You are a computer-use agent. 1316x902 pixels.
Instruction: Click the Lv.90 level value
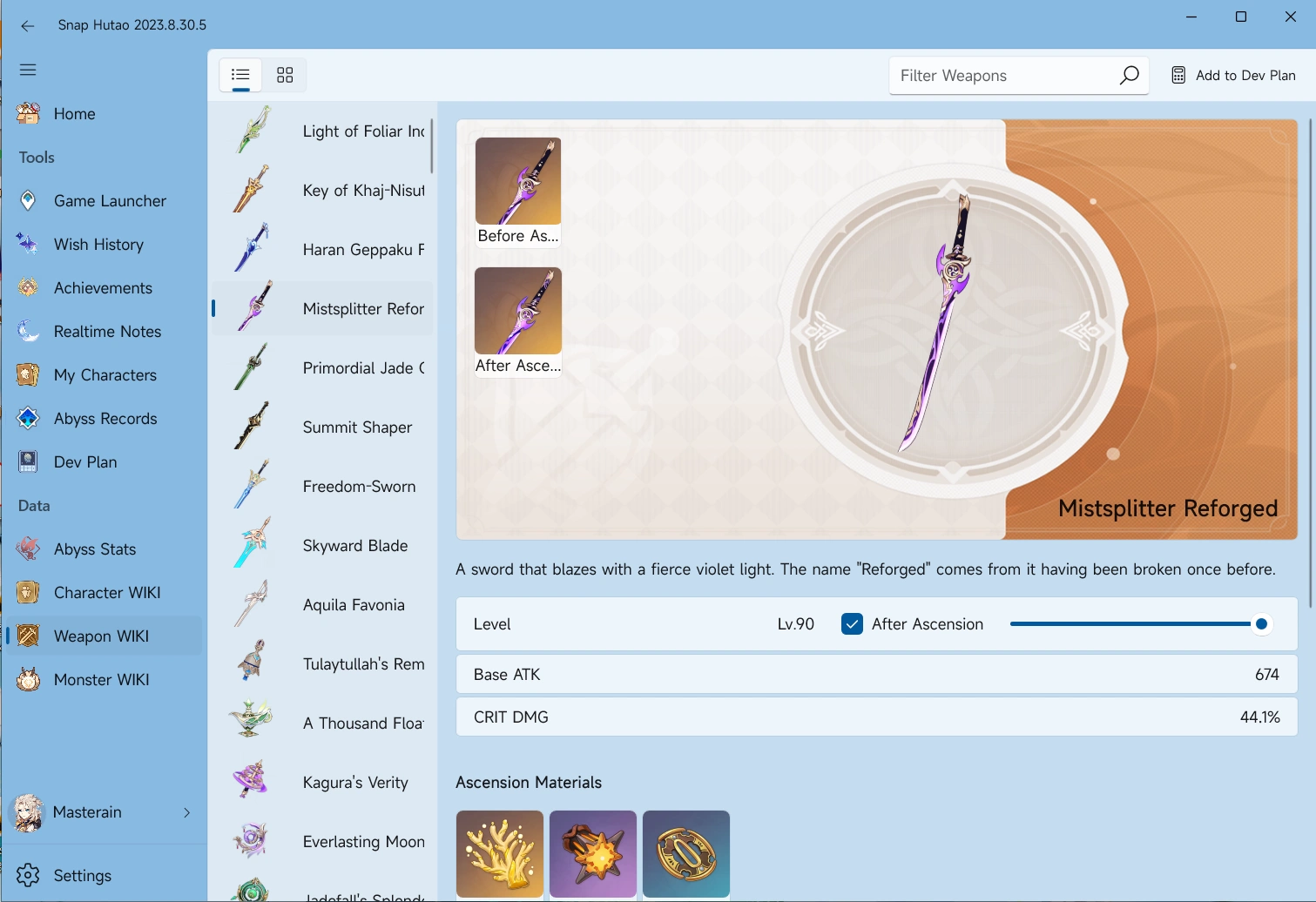(796, 624)
